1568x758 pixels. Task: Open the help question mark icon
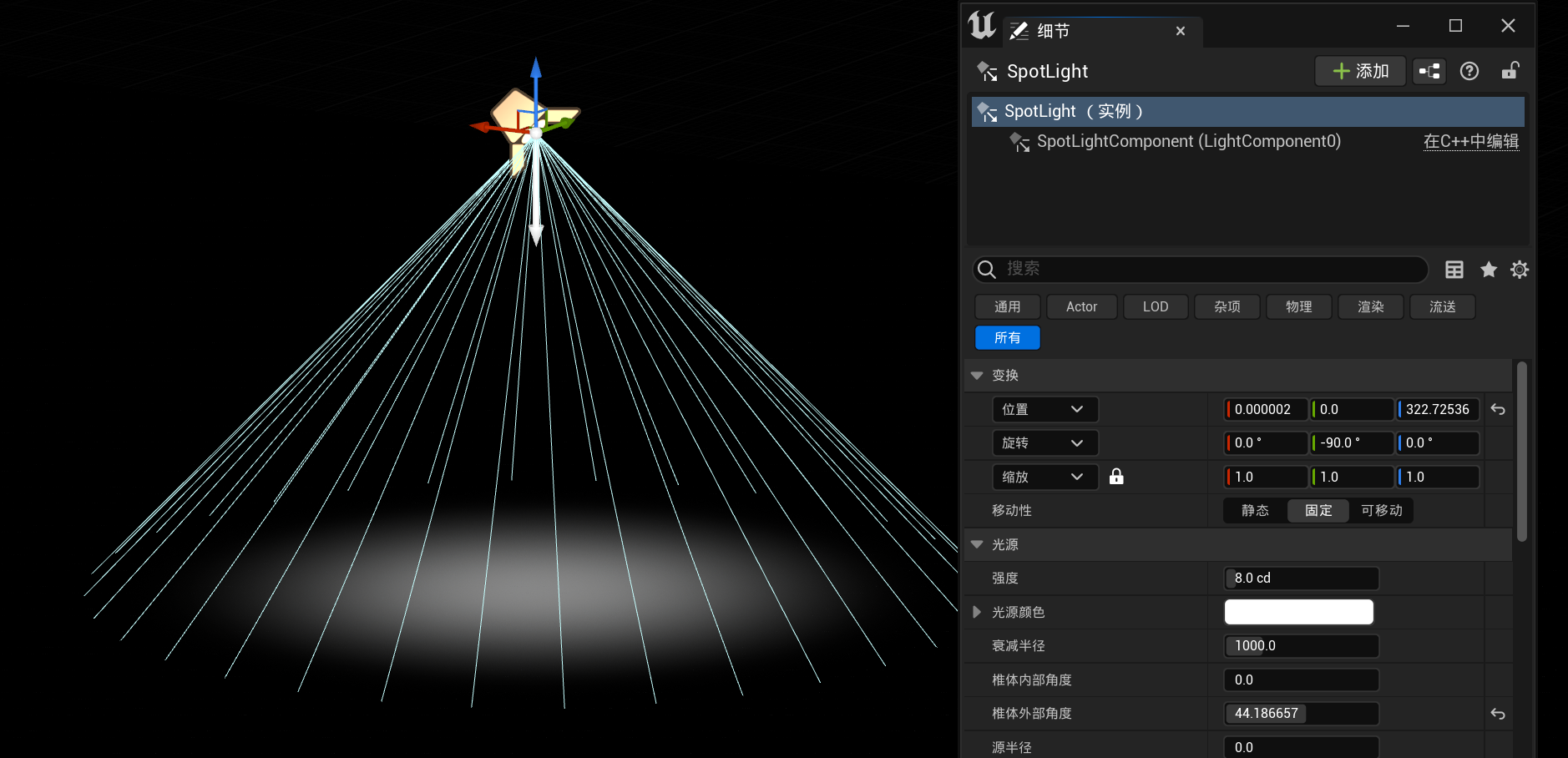pos(1469,72)
